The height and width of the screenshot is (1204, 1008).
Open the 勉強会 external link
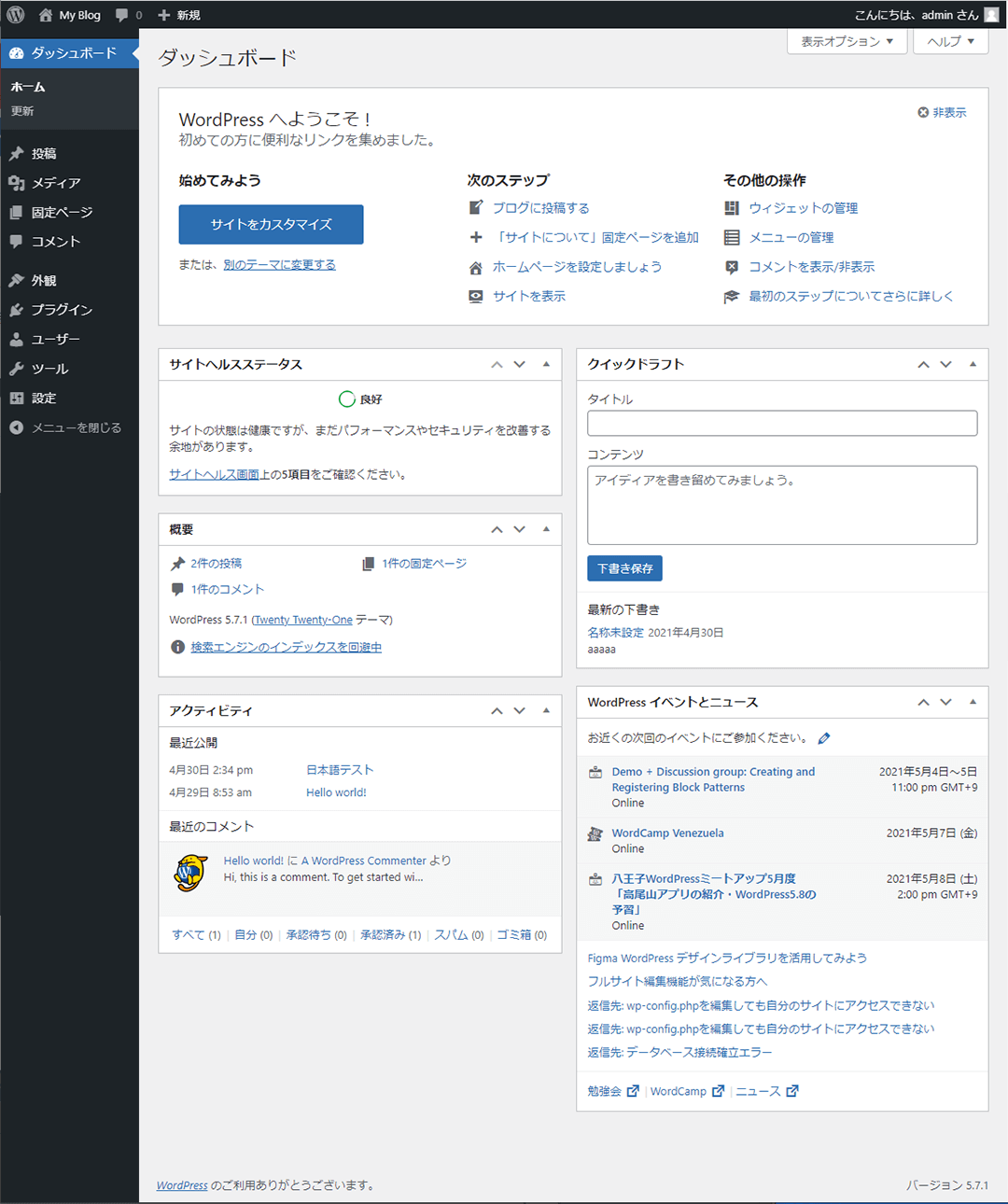tap(613, 1091)
